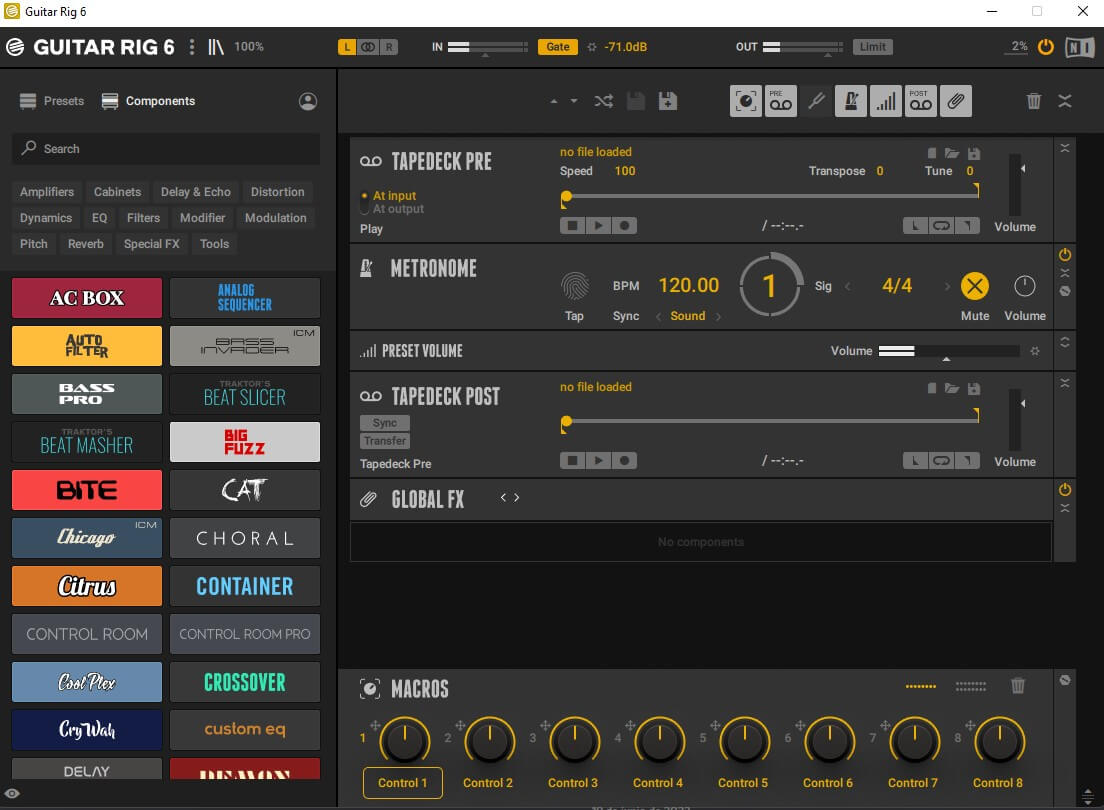Shuffle presets with the random icon
Image resolution: width=1104 pixels, height=810 pixels.
[603, 101]
